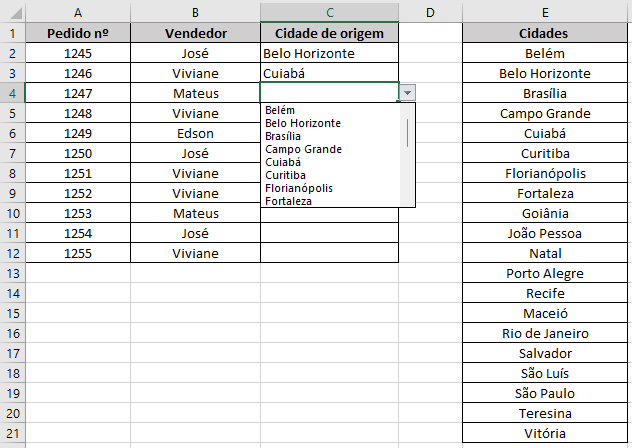Click the select-all corner of the sheet
Screen dimensions: 632x448
(x=12, y=12)
